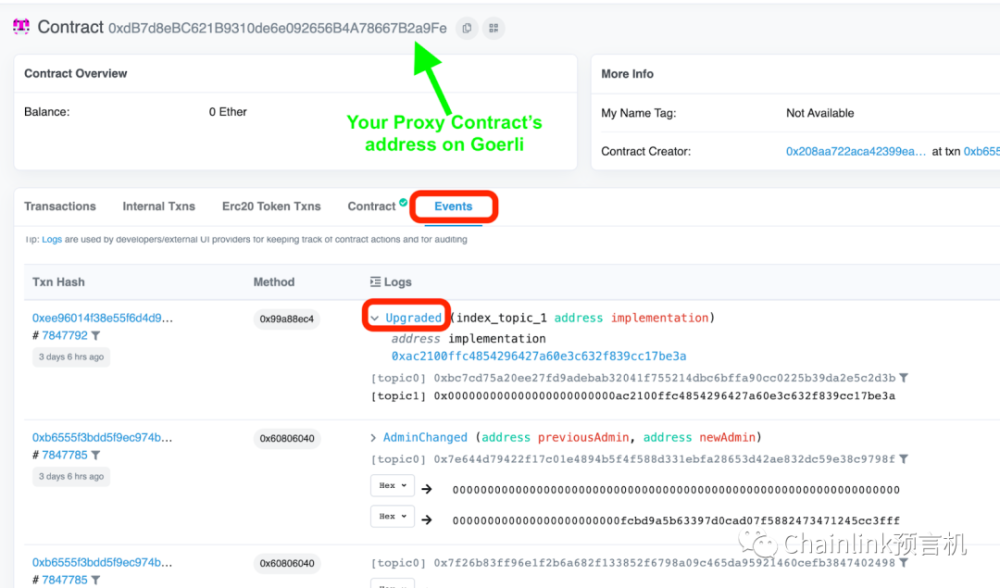Filter by block 7847792
1000x588 pixels.
click(x=96, y=335)
